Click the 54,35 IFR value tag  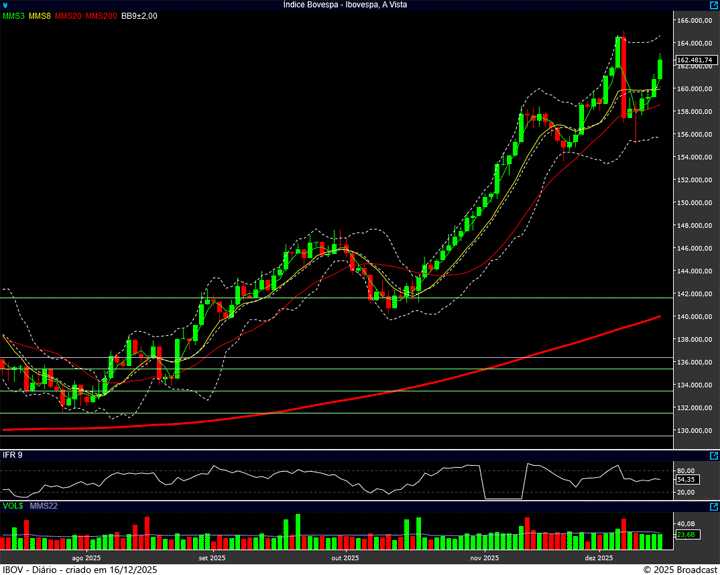[686, 480]
